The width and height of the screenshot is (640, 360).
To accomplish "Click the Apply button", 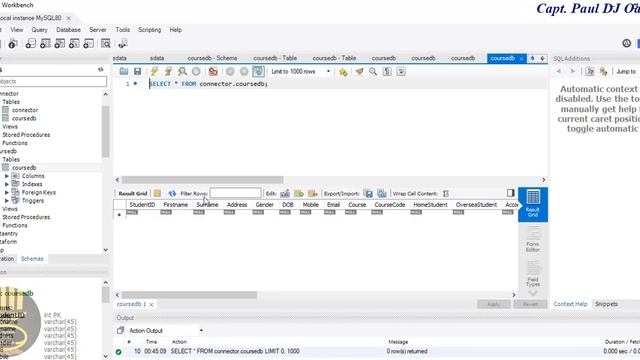I will [494, 304].
